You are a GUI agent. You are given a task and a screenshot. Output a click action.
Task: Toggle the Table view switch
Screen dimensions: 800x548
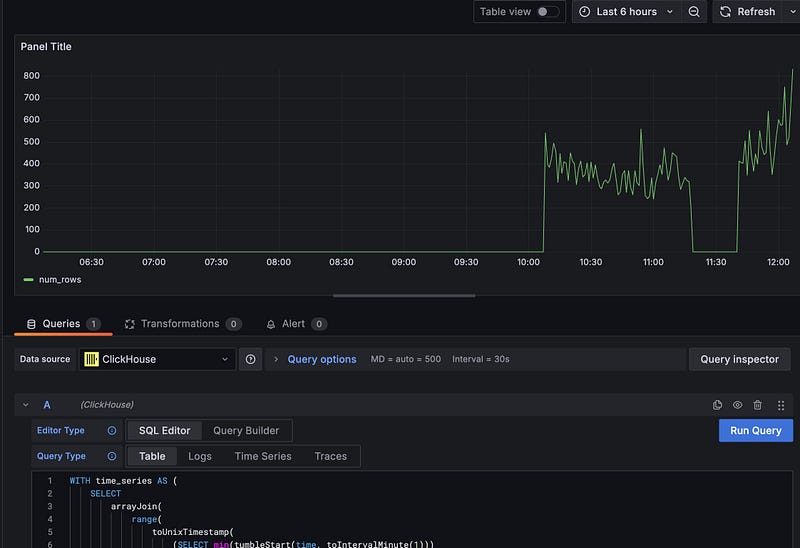click(547, 12)
